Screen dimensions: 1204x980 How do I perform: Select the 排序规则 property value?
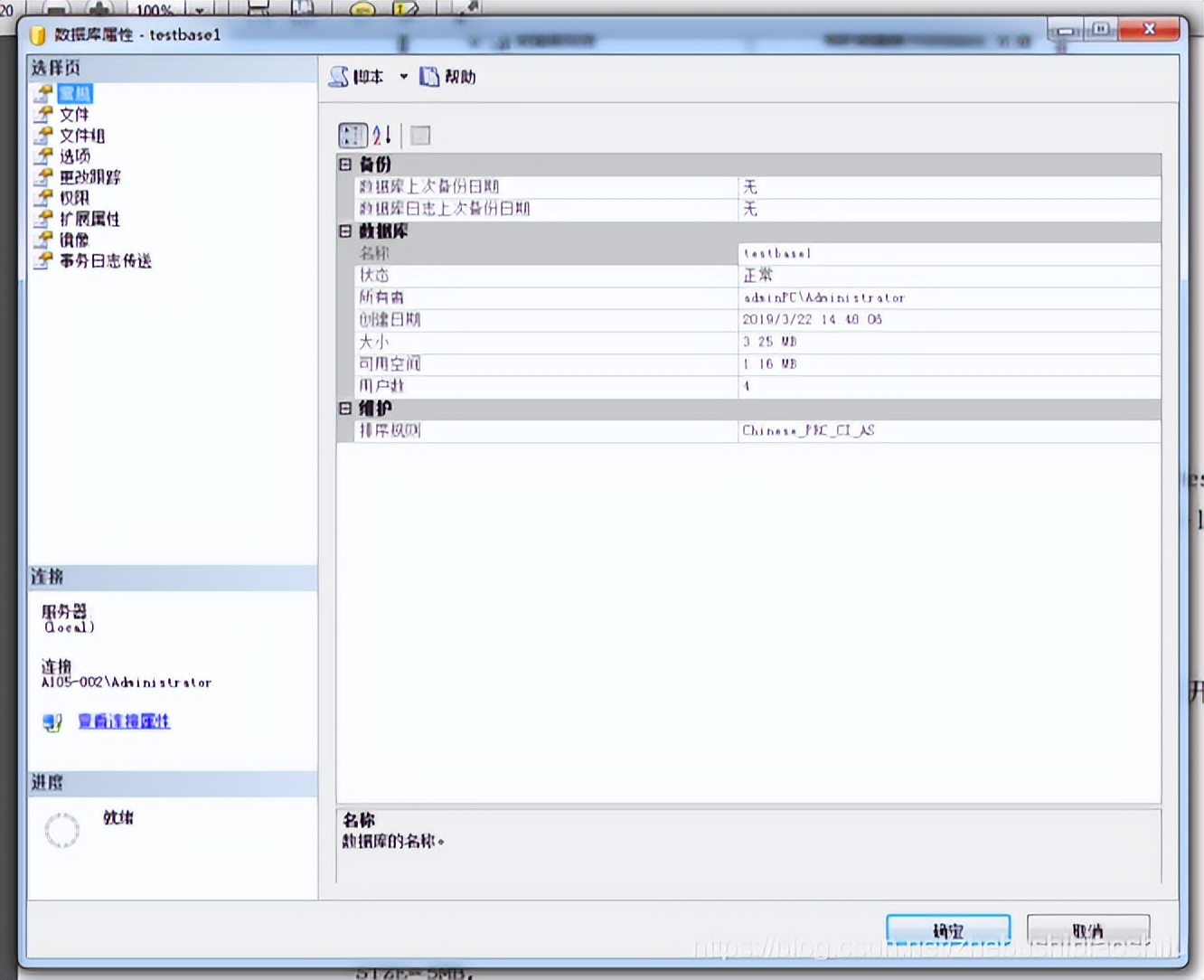tap(947, 431)
